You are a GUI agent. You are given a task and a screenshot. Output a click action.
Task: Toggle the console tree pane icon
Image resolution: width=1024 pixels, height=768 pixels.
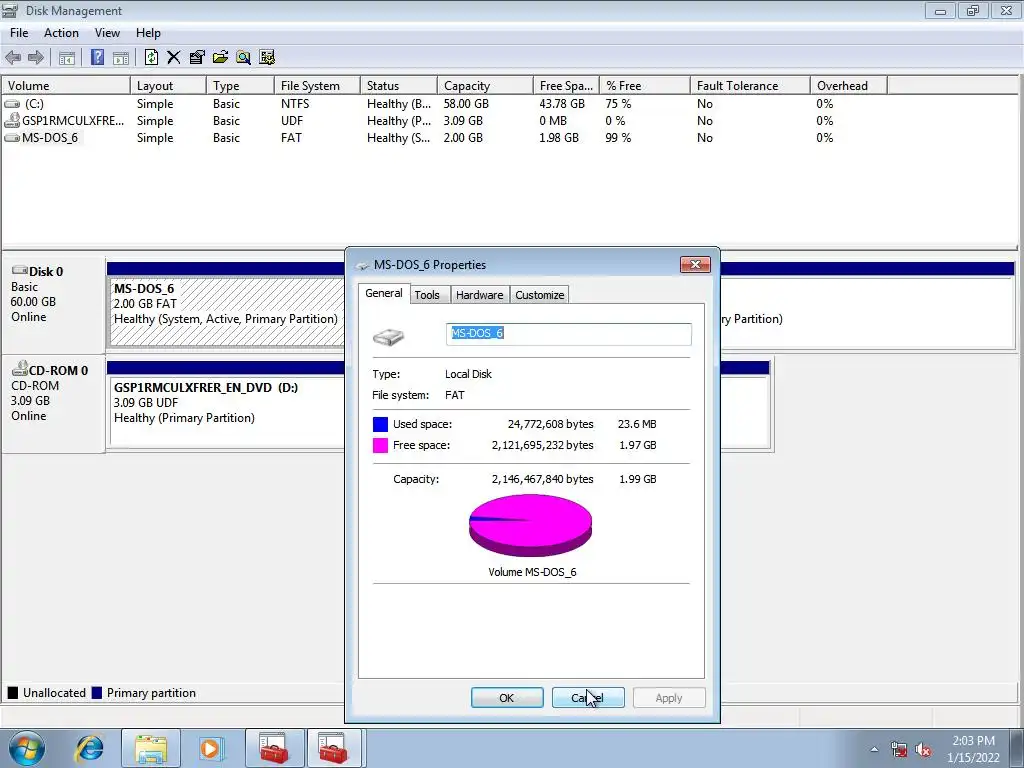[67, 57]
